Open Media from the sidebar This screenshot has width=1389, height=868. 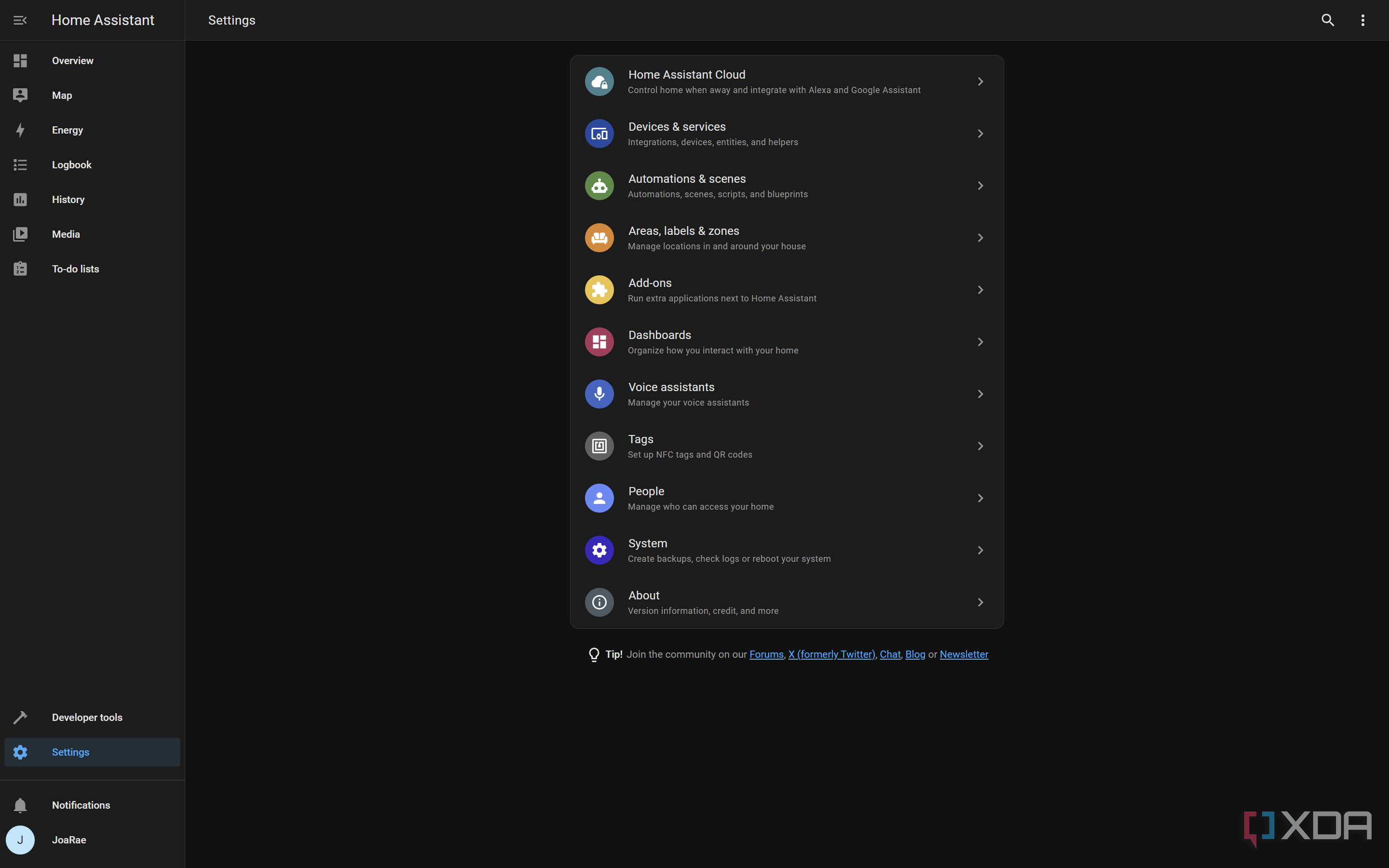click(x=66, y=234)
